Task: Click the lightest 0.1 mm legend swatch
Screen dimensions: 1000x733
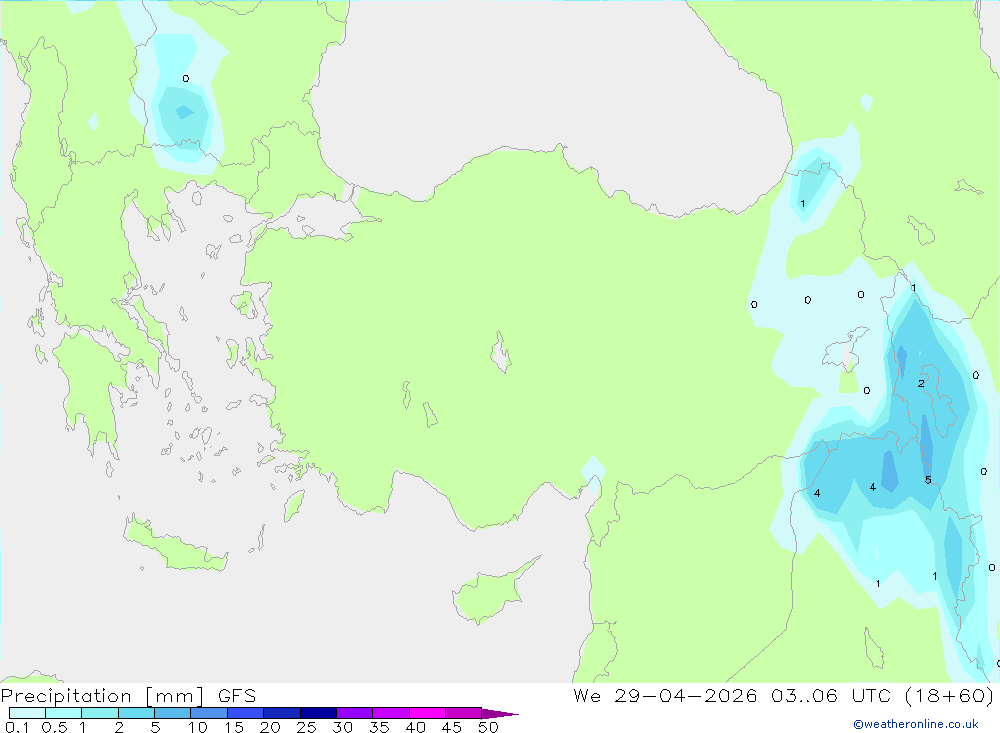Action: click(27, 713)
